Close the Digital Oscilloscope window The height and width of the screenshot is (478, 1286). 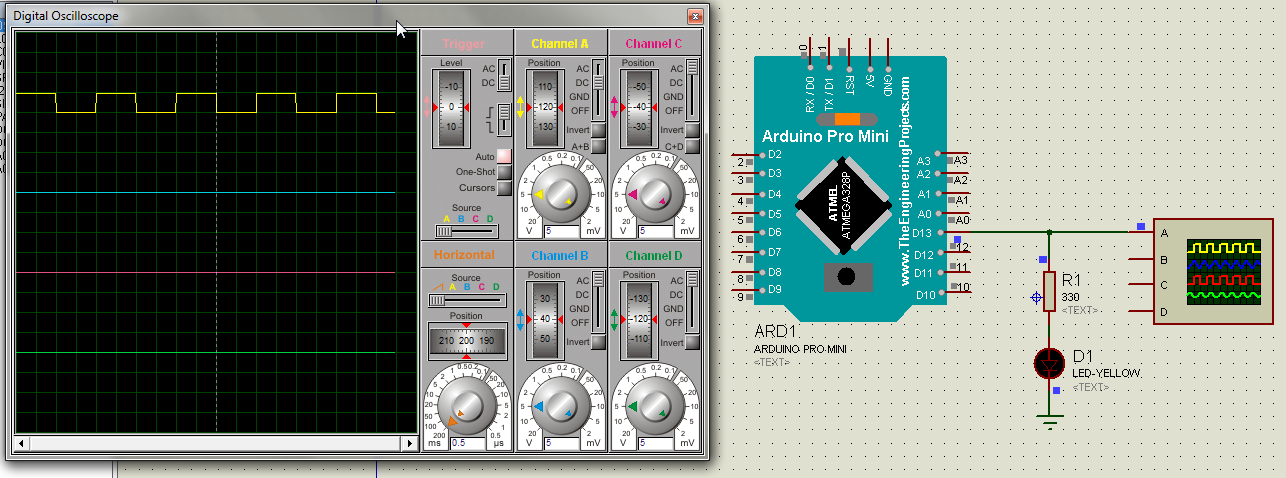tap(695, 16)
